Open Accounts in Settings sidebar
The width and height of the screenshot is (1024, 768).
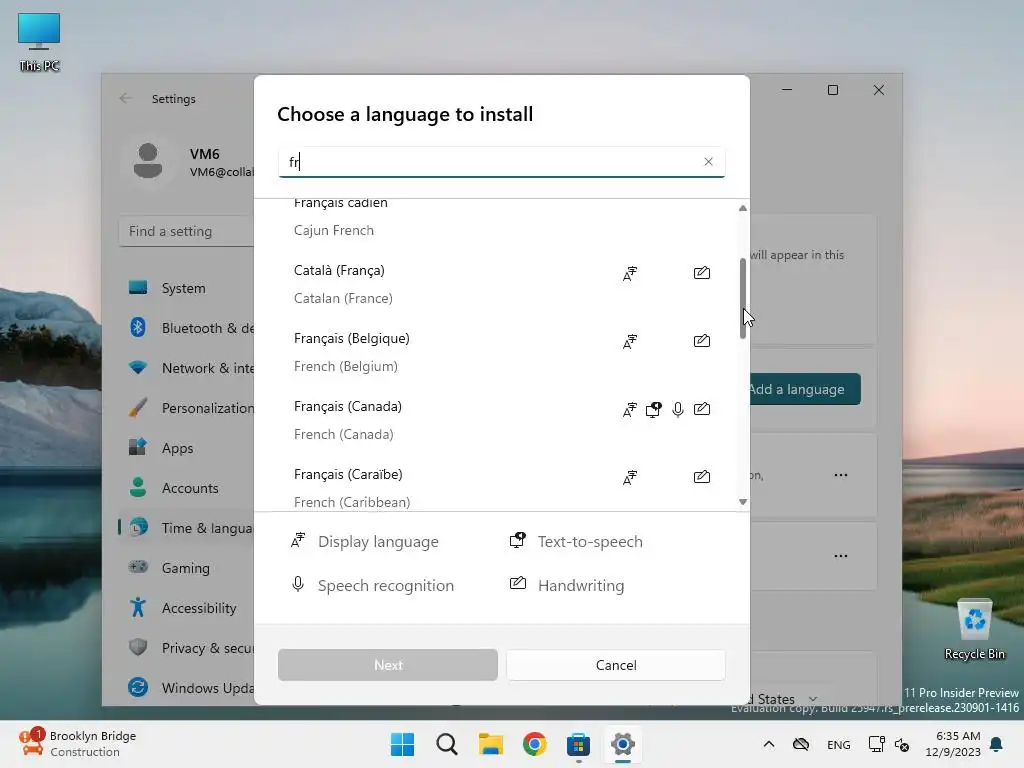[187, 488]
